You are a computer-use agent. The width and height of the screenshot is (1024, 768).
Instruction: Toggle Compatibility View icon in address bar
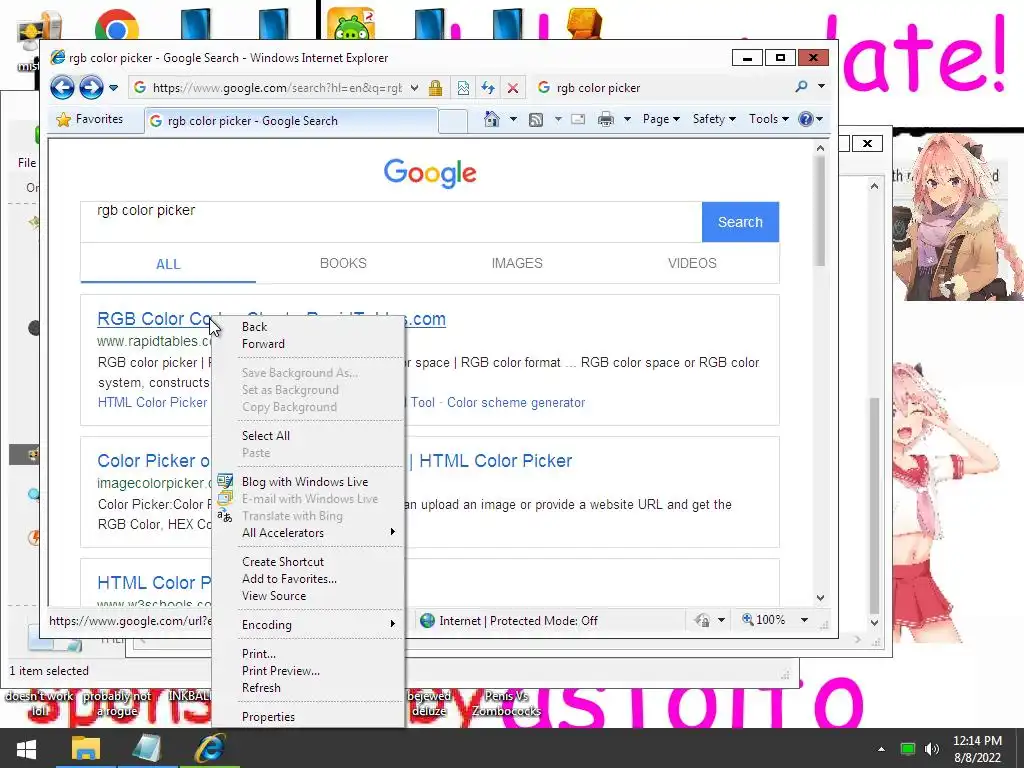[x=463, y=88]
